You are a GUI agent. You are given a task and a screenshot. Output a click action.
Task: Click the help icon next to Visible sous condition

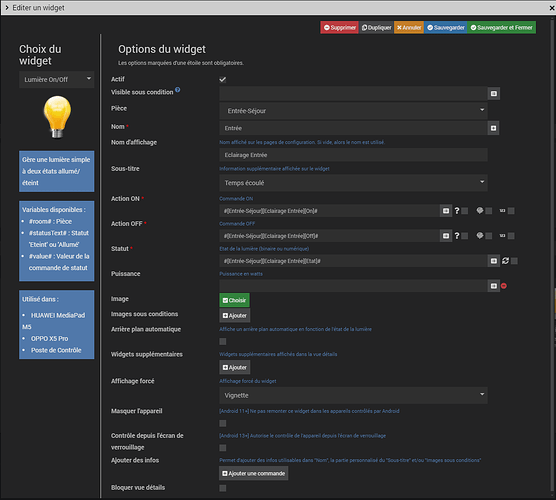coord(178,90)
